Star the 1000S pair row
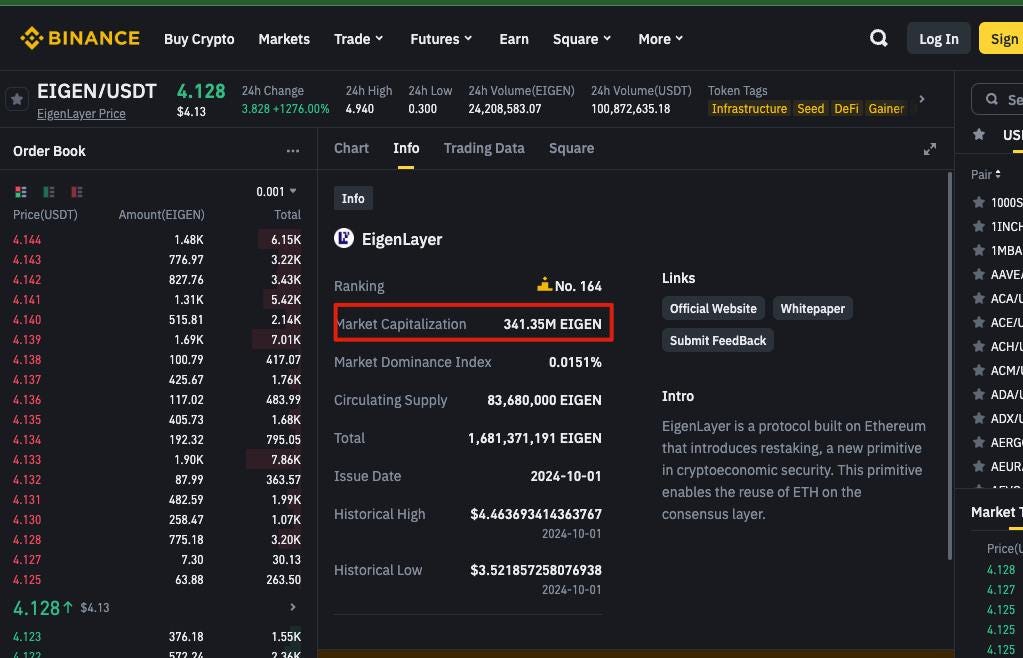 979,202
